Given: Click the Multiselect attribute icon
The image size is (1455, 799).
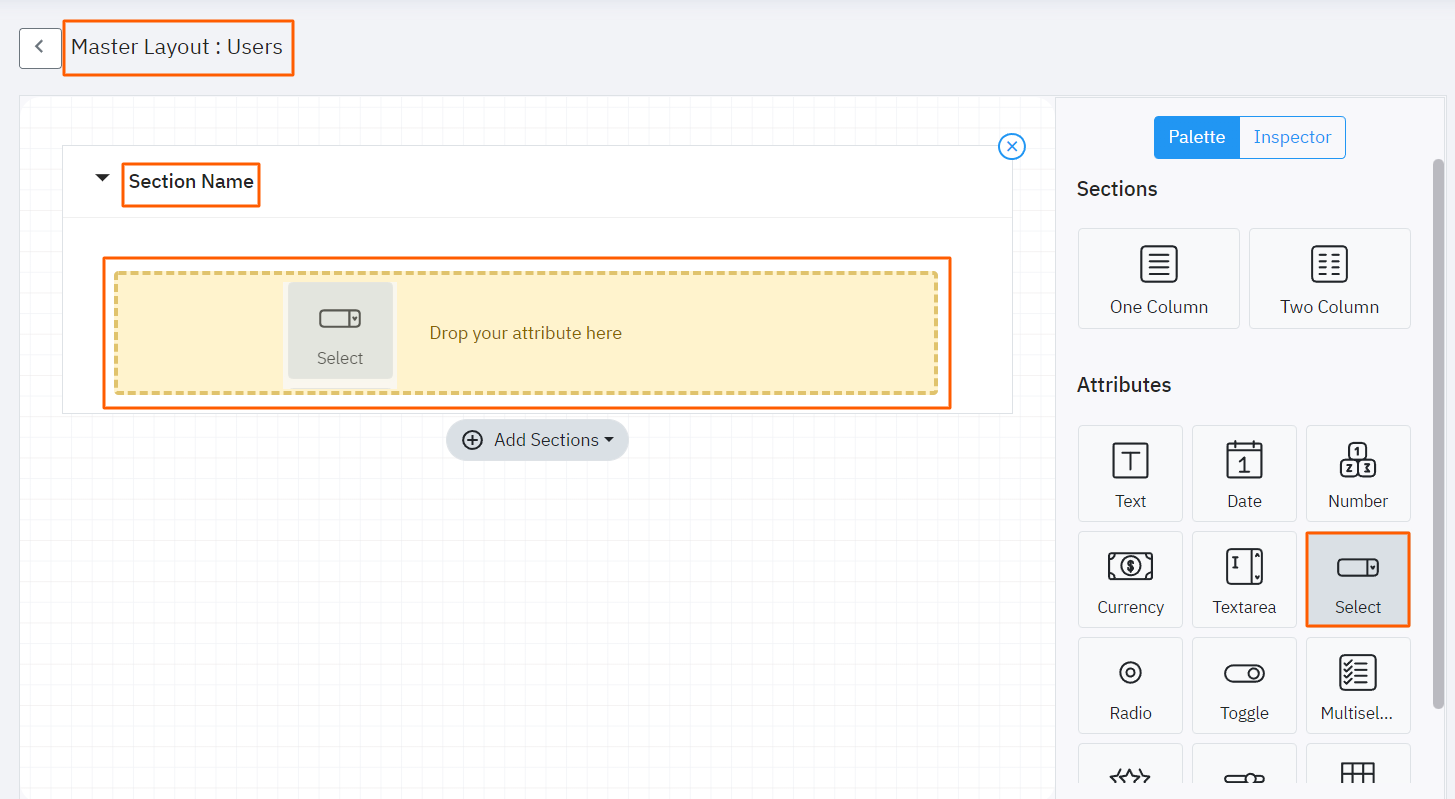Looking at the screenshot, I should (1358, 685).
